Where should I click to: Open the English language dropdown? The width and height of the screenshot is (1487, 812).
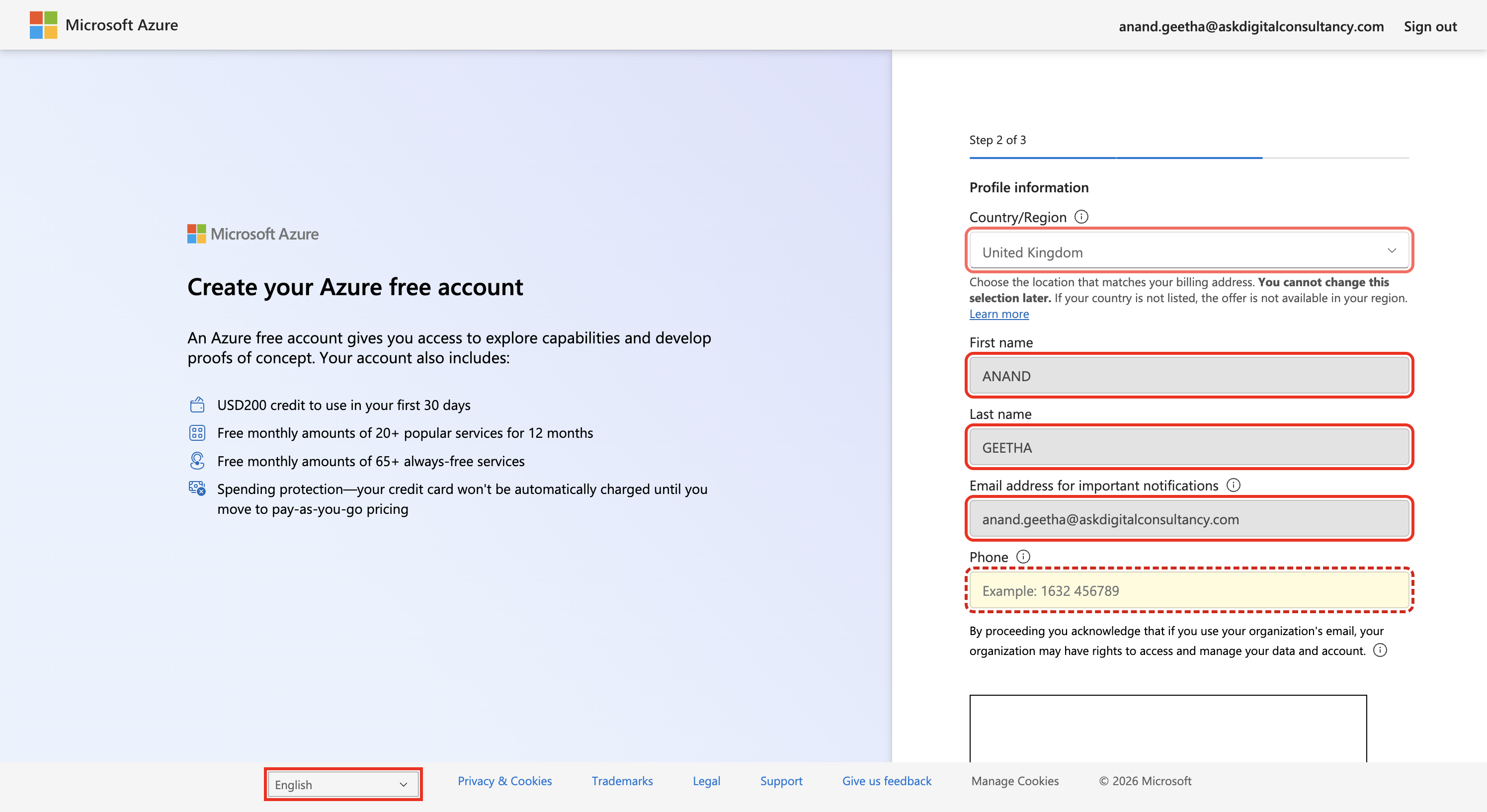343,784
